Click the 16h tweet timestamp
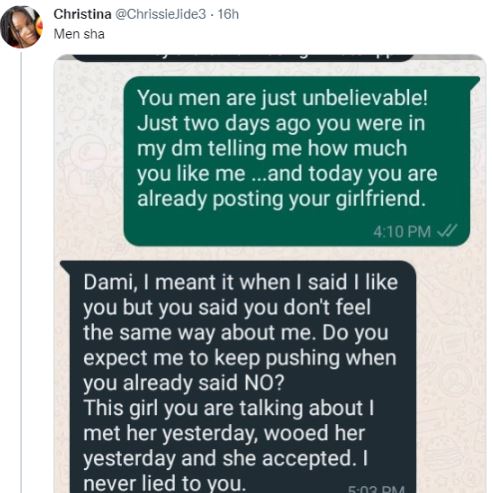This screenshot has width=492, height=493. click(x=228, y=14)
